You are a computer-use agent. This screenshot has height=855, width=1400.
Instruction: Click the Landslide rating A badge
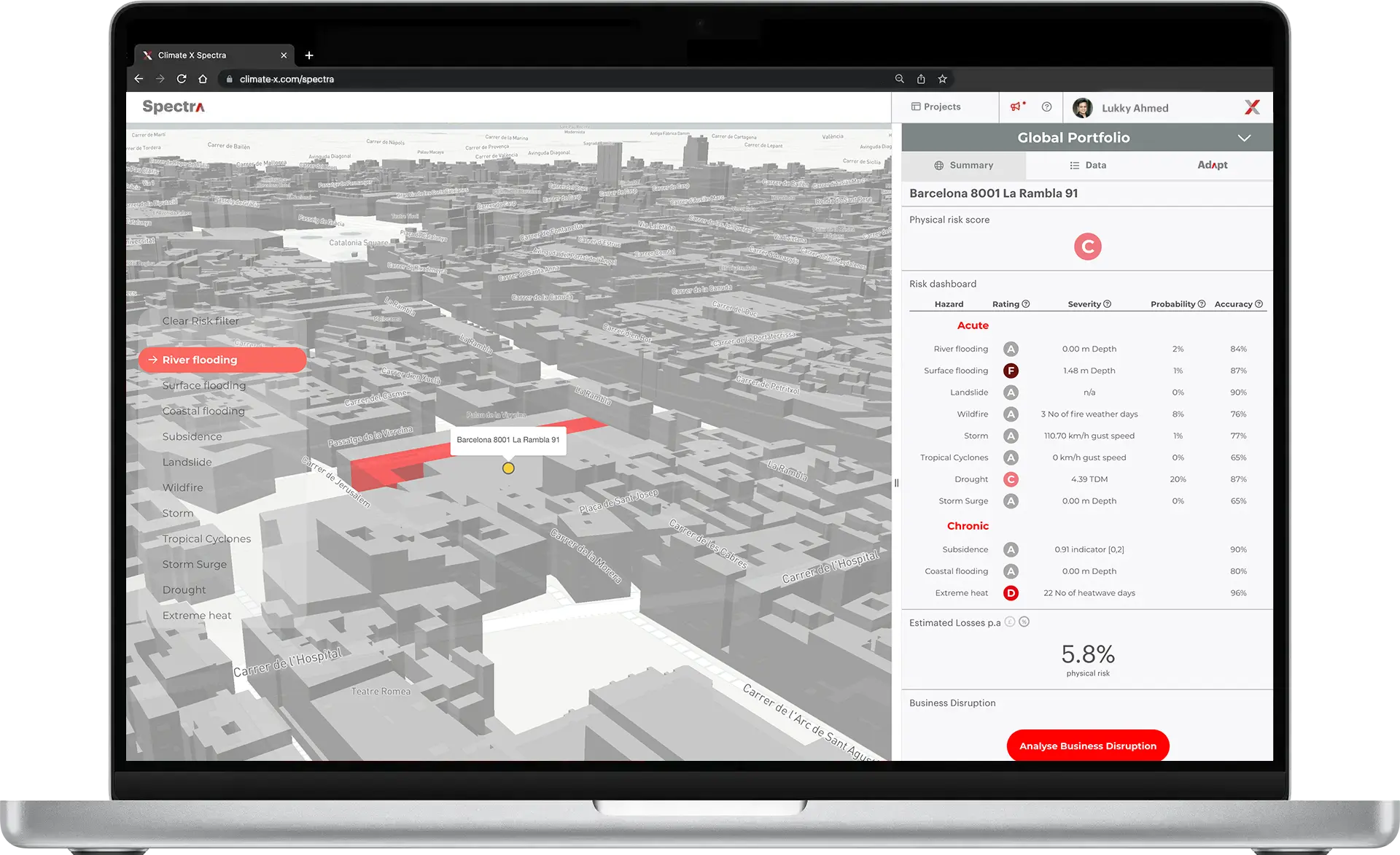[1011, 392]
